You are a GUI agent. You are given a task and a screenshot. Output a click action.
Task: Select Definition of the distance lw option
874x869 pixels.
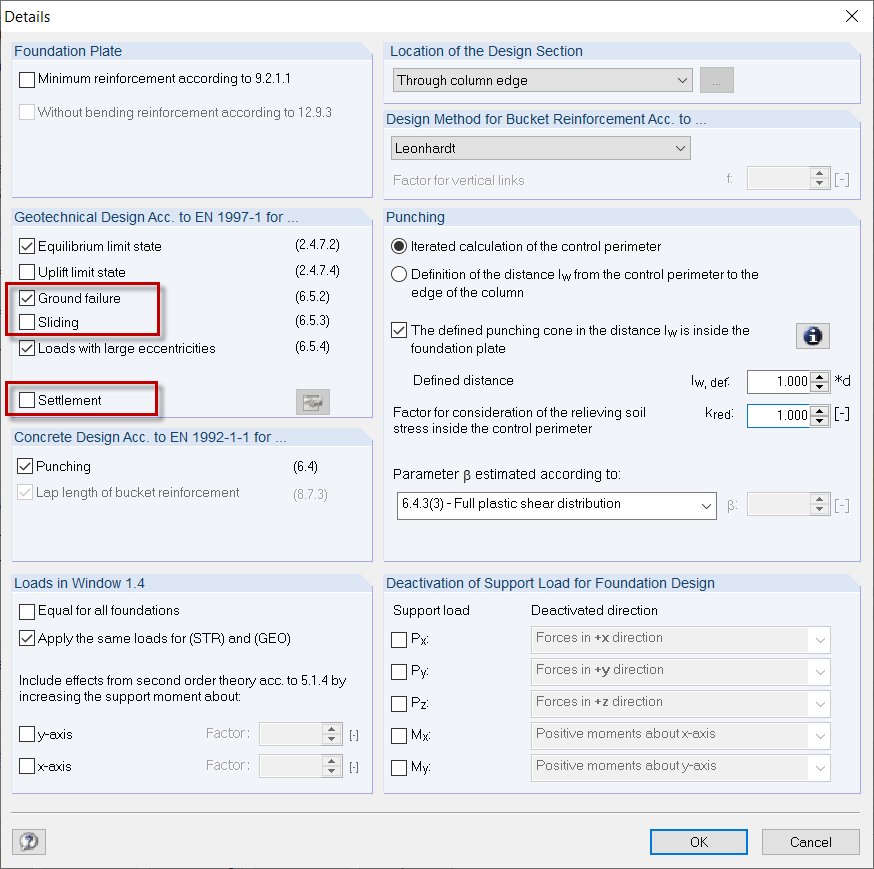pos(399,274)
